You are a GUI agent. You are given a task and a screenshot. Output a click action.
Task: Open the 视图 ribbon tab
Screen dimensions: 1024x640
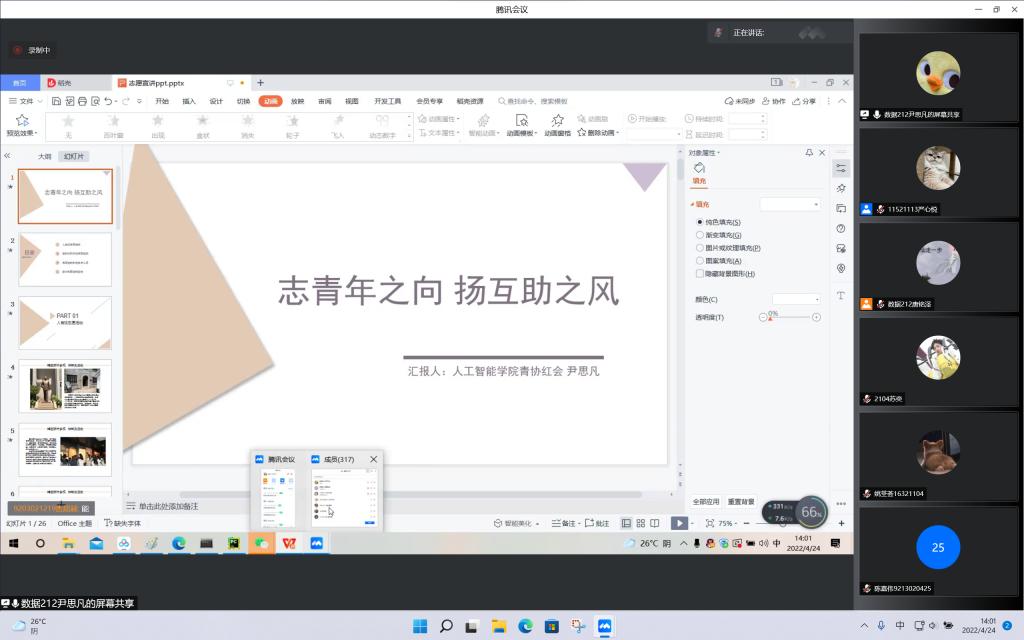(352, 101)
